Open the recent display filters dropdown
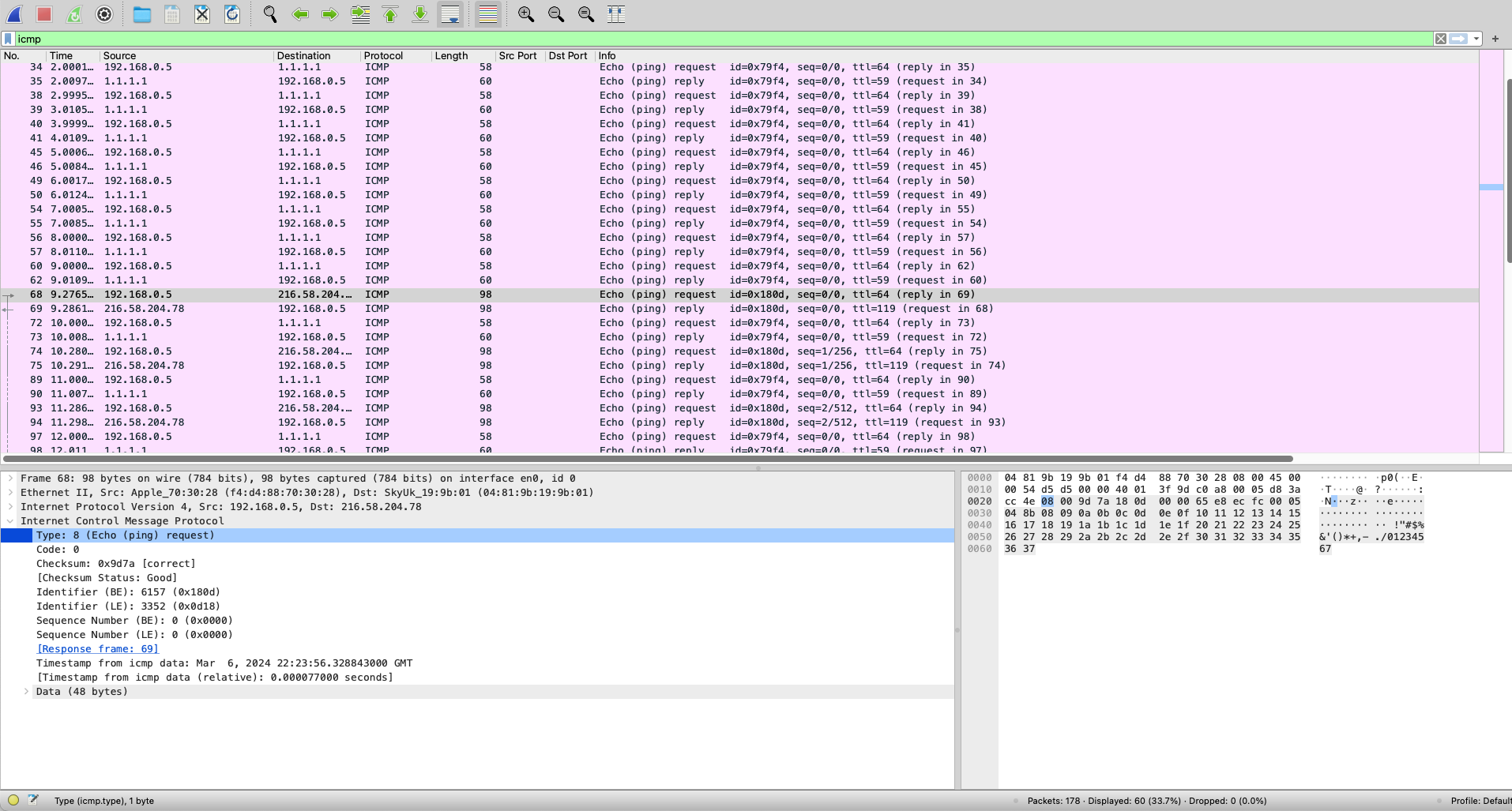 (1476, 39)
